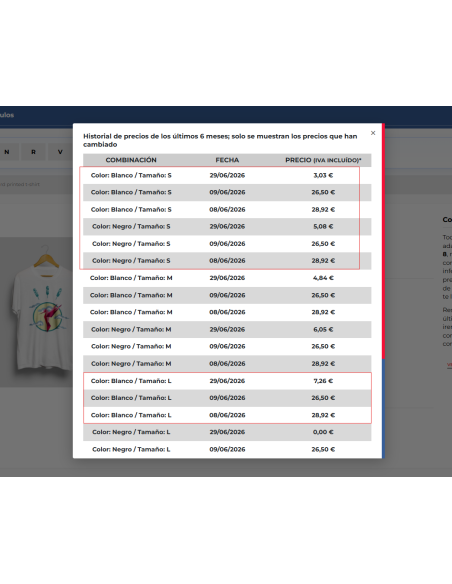Click the PRECIO (IVA incluido) column header

click(323, 160)
